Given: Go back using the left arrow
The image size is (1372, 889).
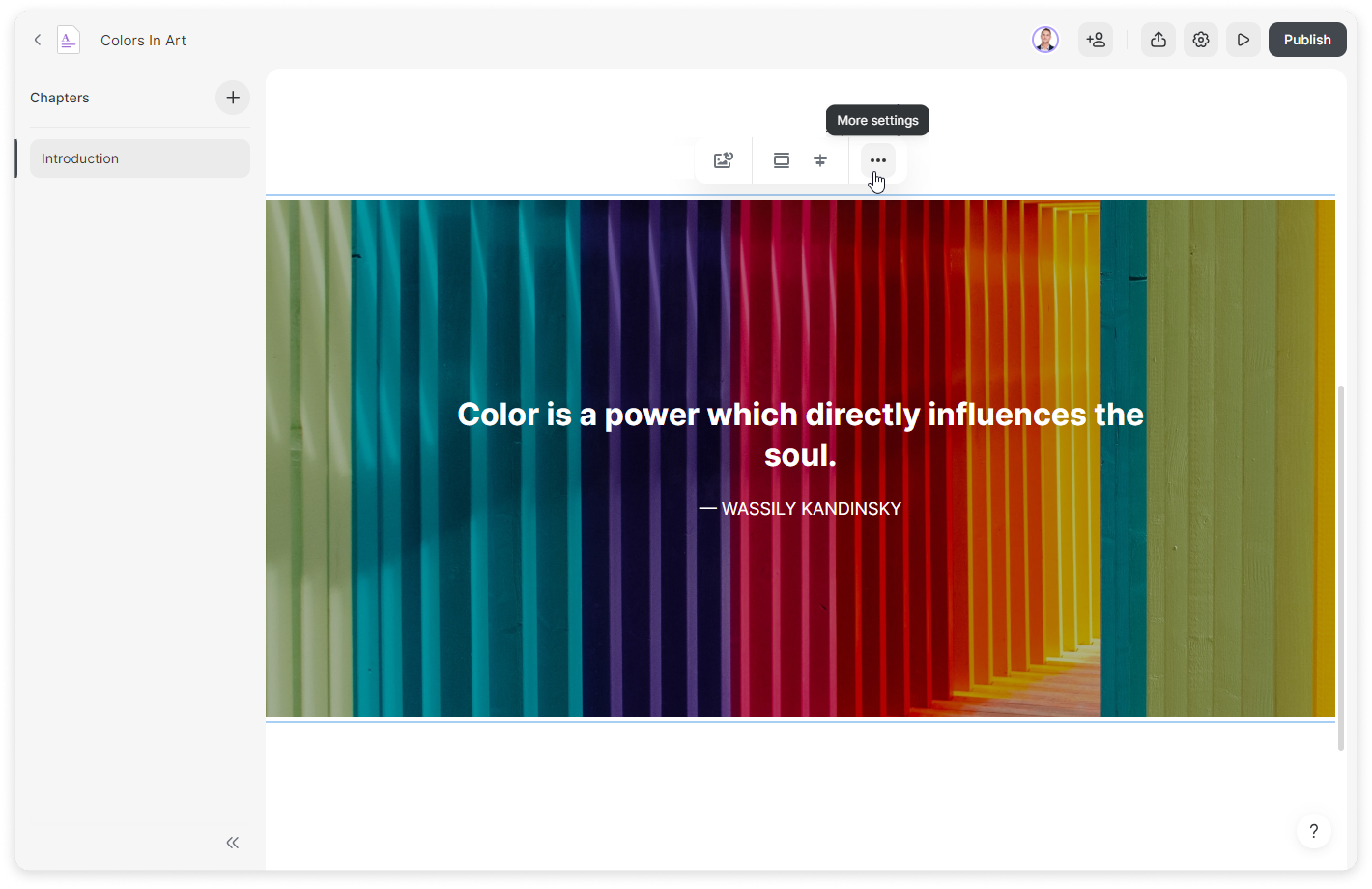Looking at the screenshot, I should [38, 40].
